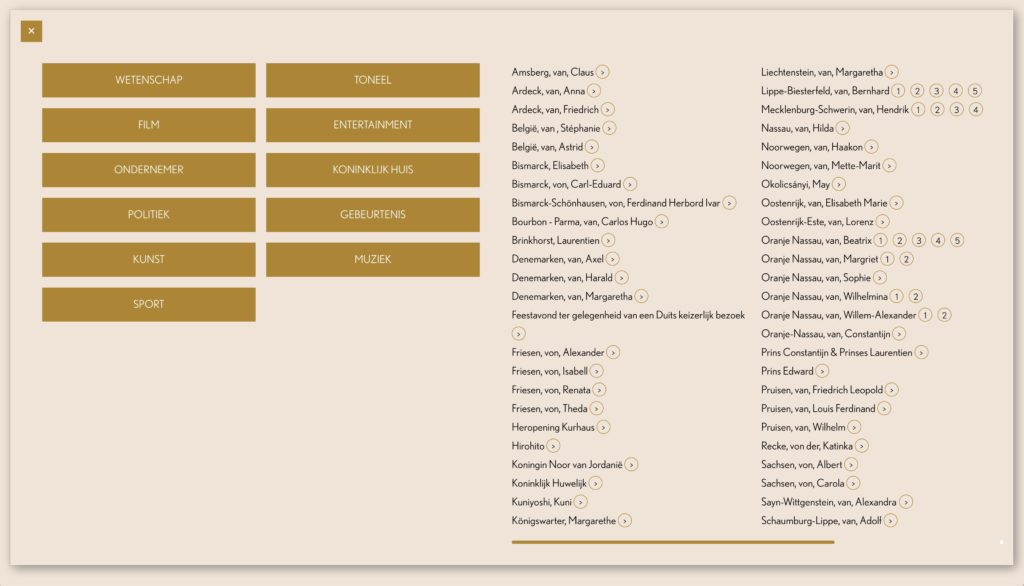Click the arrow icon next to Amsberg, van, Claus
This screenshot has height=586, width=1024.
[603, 72]
